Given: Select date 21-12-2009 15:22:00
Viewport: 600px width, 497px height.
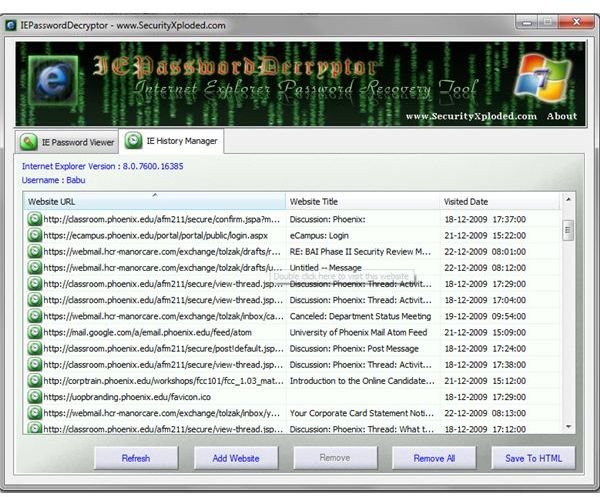Looking at the screenshot, I should pos(485,235).
